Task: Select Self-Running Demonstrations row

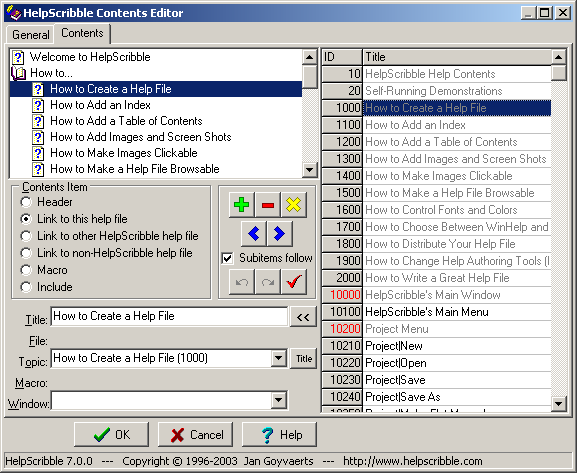Action: [x=457, y=91]
